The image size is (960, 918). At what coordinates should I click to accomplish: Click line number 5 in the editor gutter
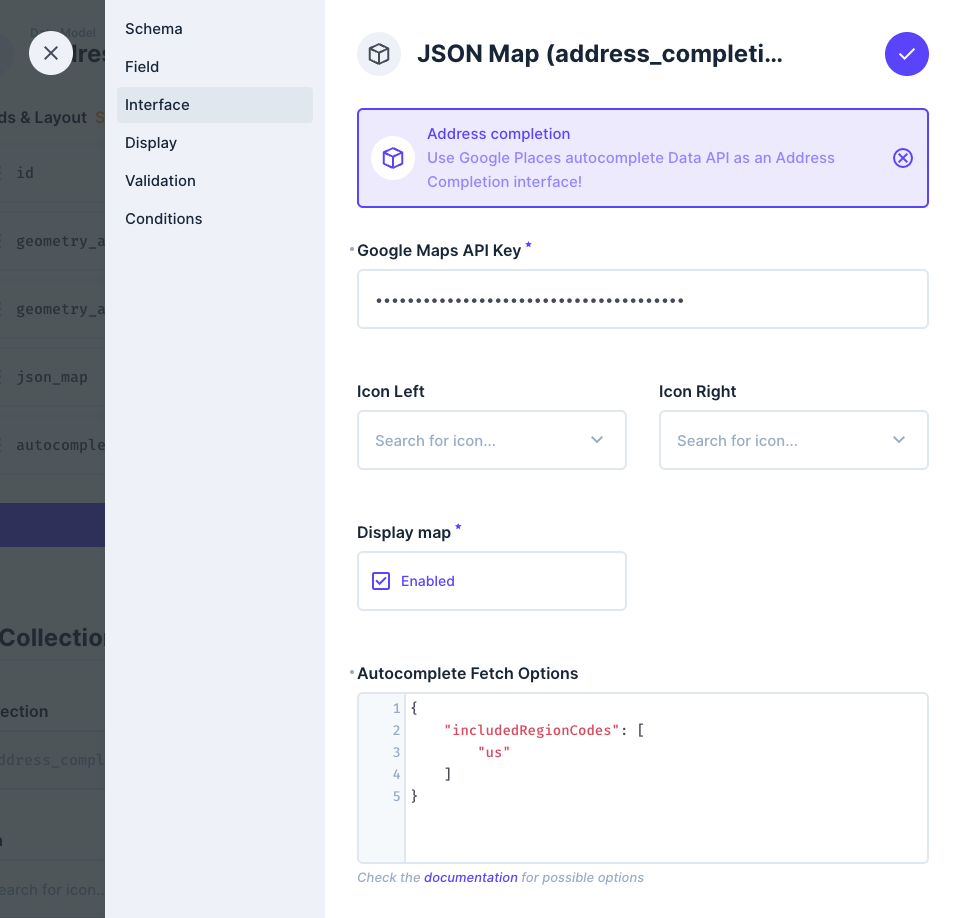396,796
